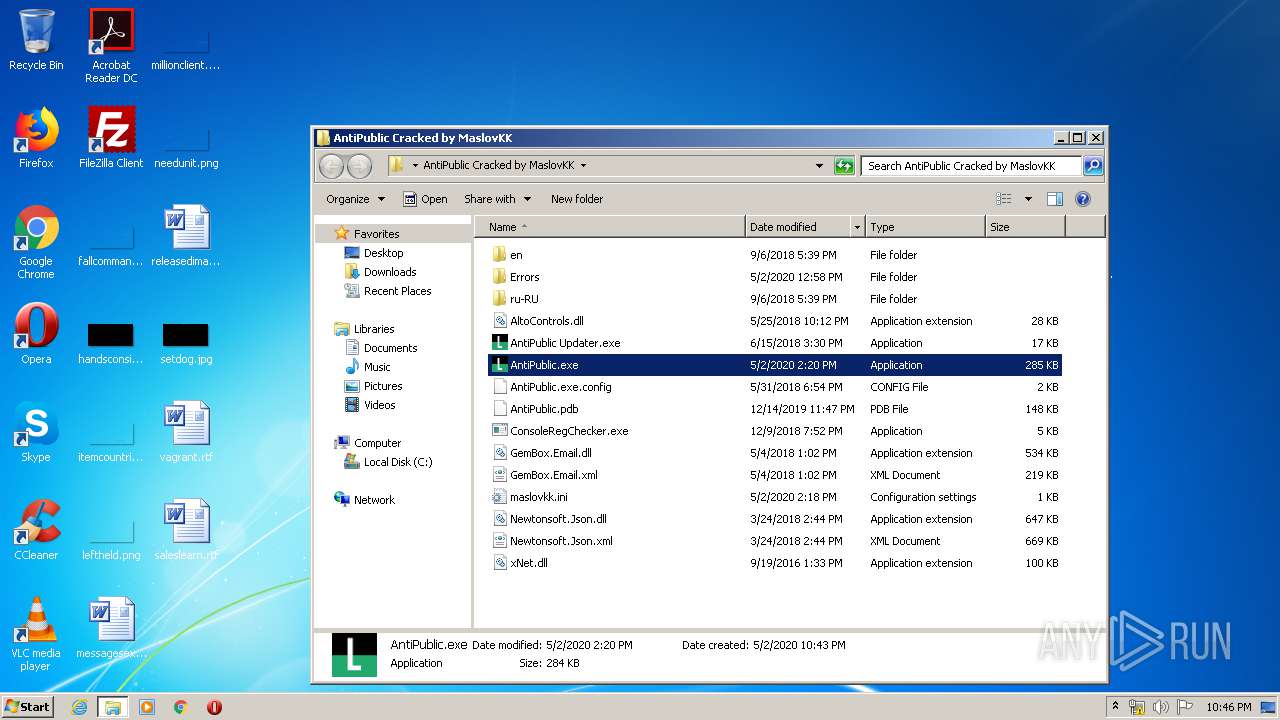Image resolution: width=1280 pixels, height=720 pixels.
Task: Change view using the views icon
Action: [1003, 199]
